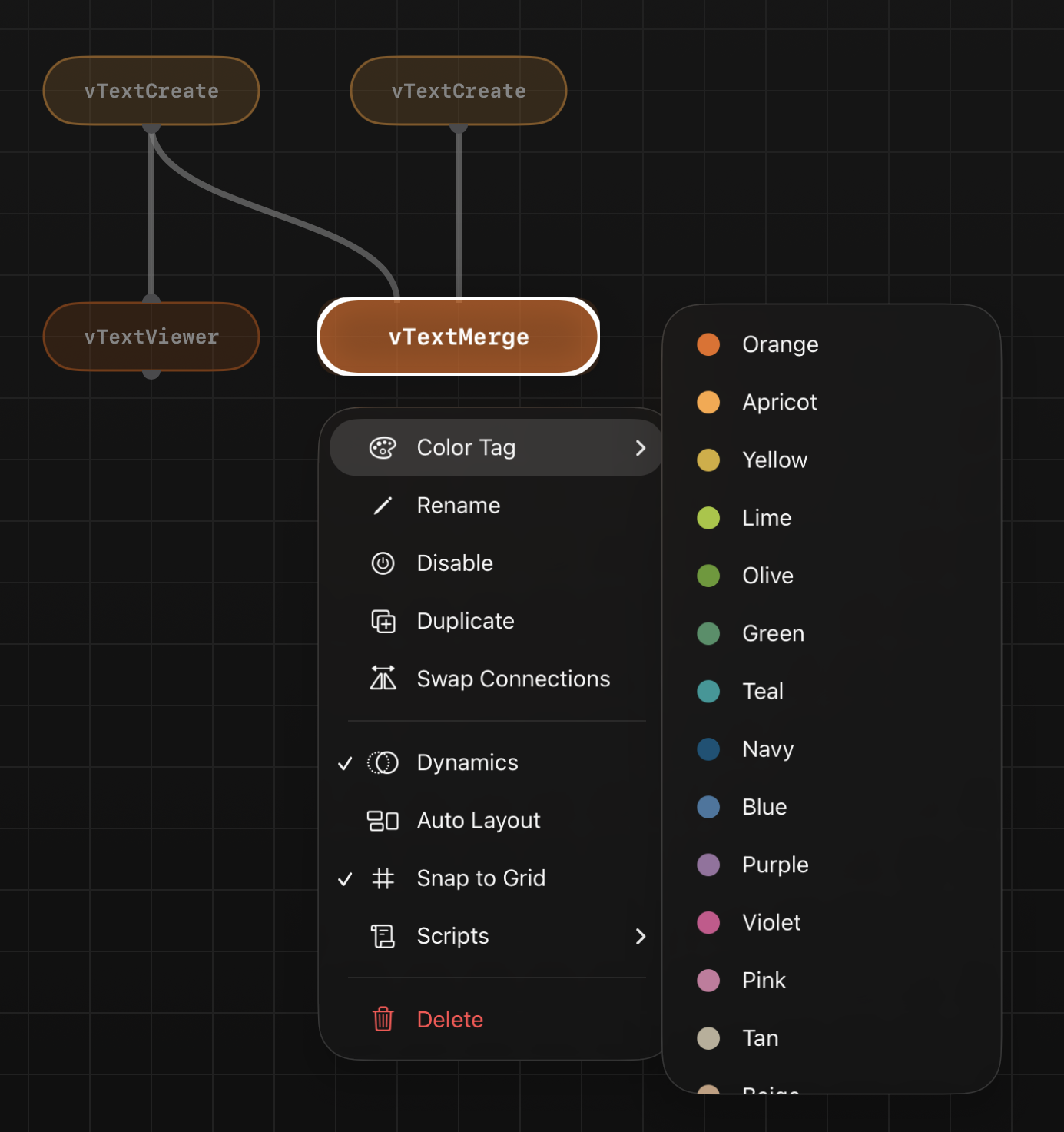Click the Auto Layout icon
The image size is (1064, 1132).
click(383, 821)
